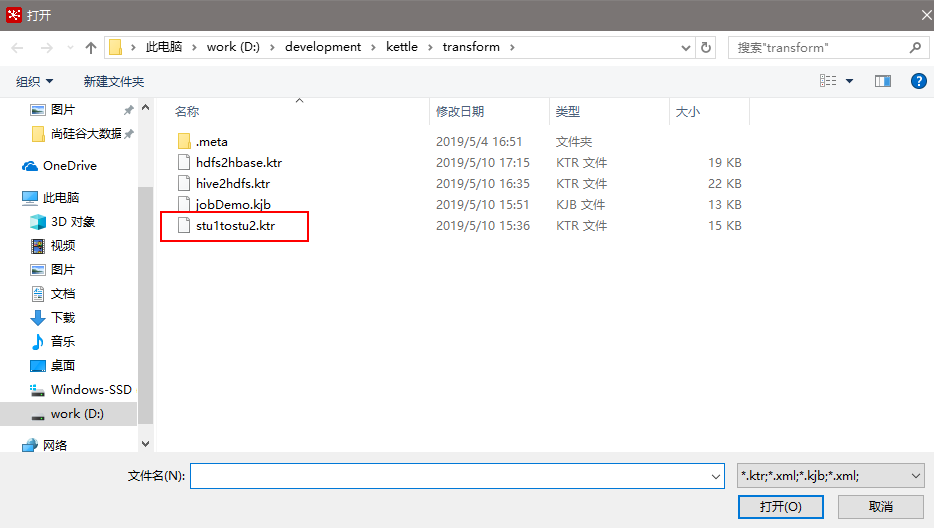Select work (D:) in breadcrumb
This screenshot has width=934, height=528.
click(x=234, y=47)
